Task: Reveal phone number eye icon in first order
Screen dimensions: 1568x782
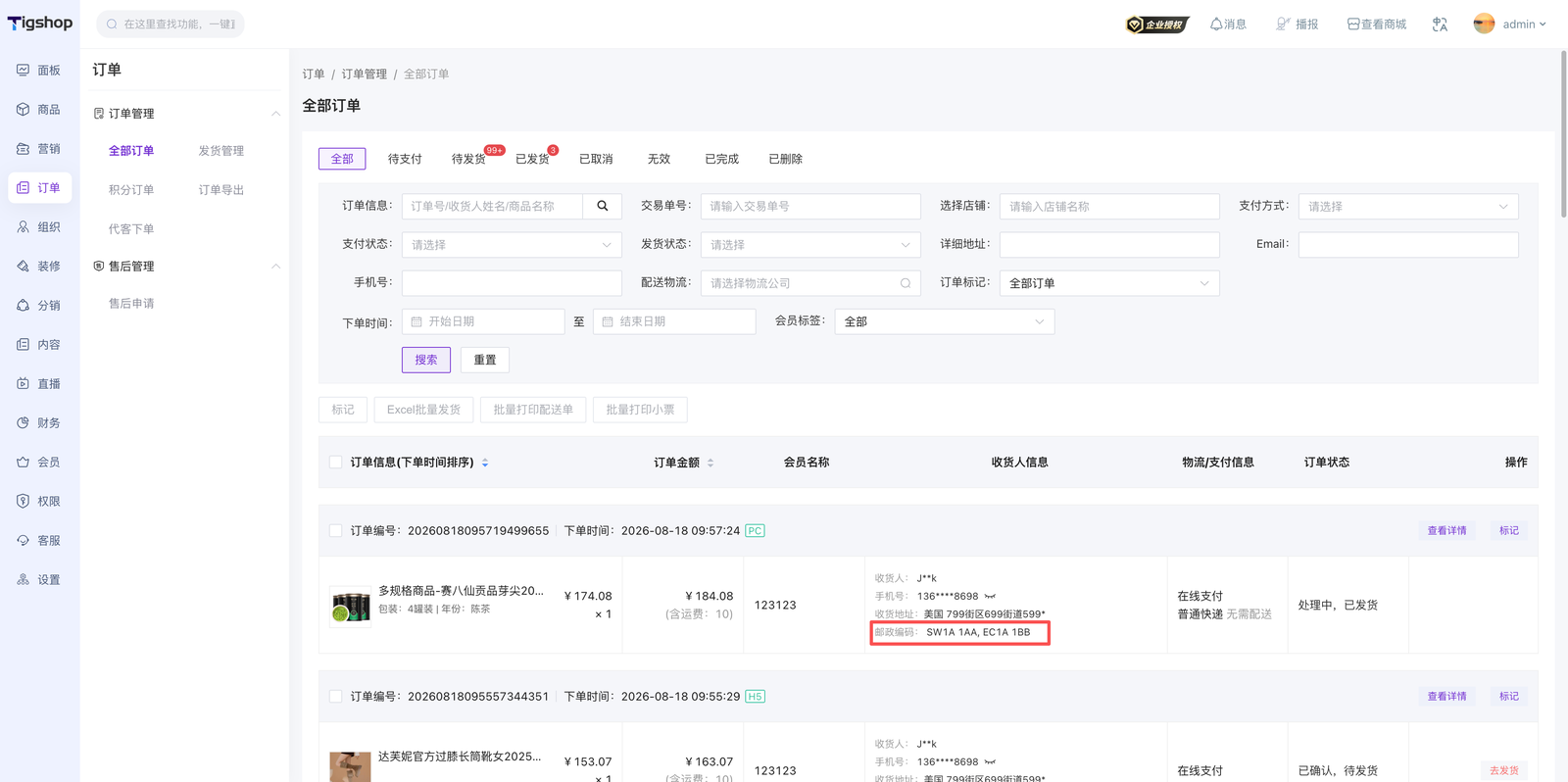Action: pos(990,596)
